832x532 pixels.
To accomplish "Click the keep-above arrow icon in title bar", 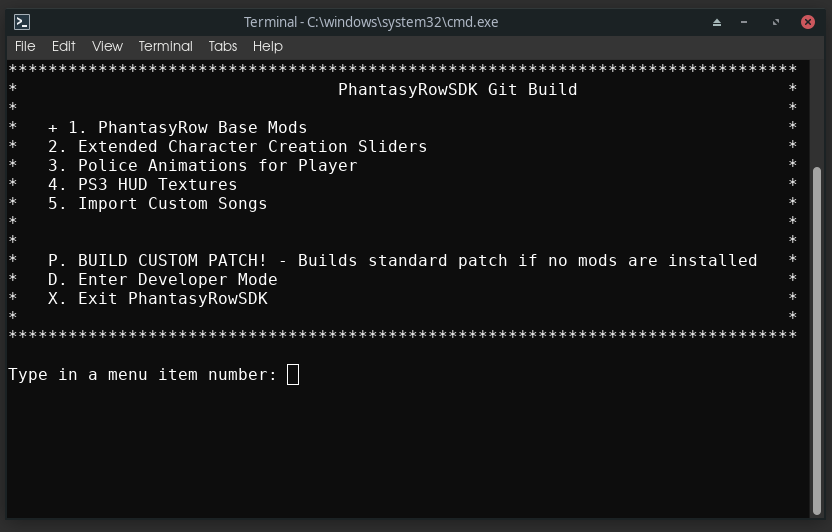I will 717,22.
